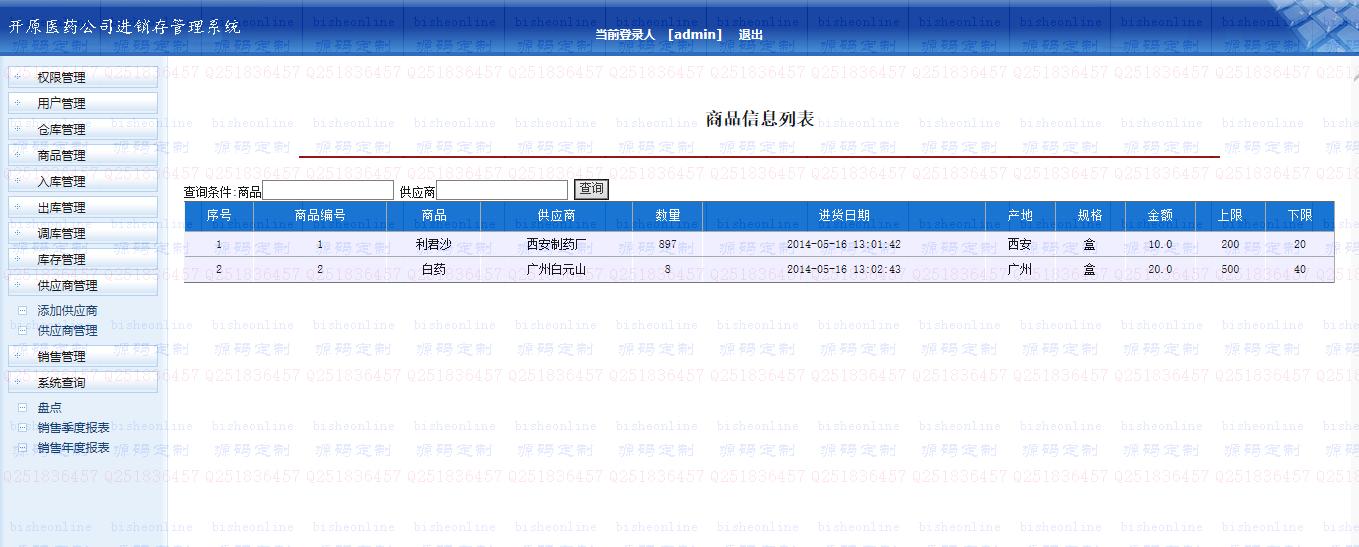This screenshot has height=547, width=1359.
Task: Select the 广州白元山 supplier cell
Action: coord(556,269)
